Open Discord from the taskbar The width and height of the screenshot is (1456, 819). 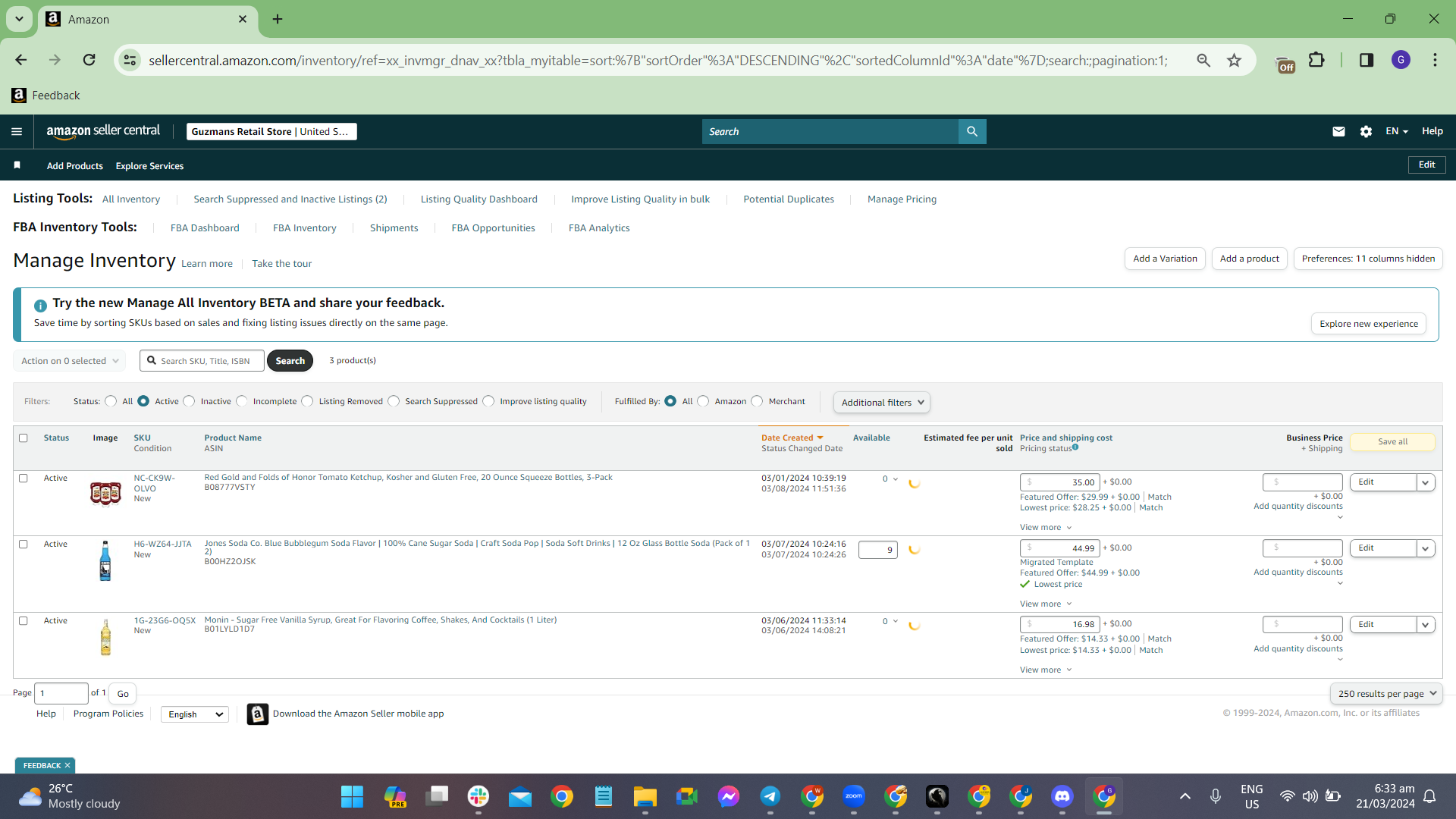pyautogui.click(x=1062, y=796)
